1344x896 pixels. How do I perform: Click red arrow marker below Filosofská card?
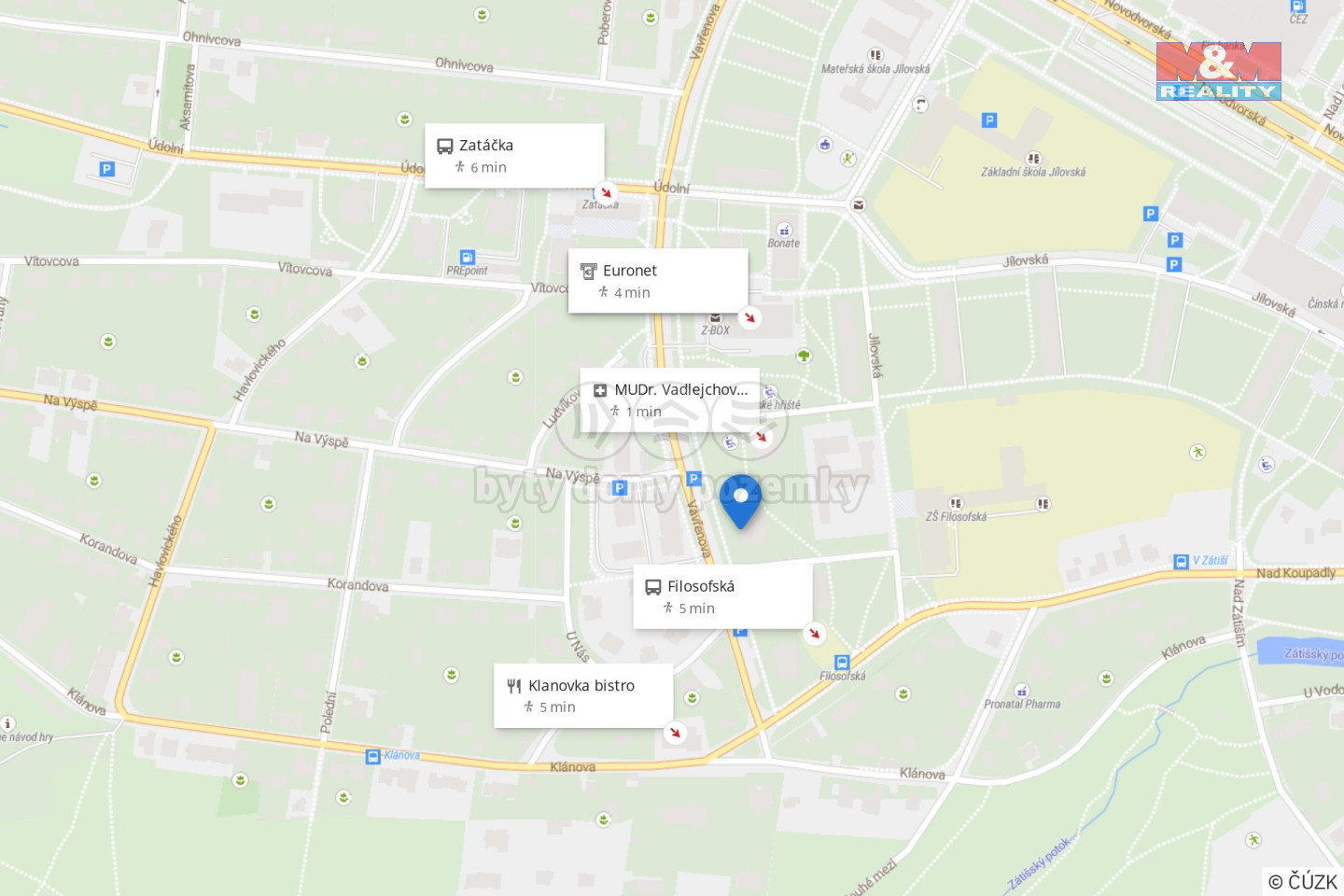pyautogui.click(x=815, y=634)
